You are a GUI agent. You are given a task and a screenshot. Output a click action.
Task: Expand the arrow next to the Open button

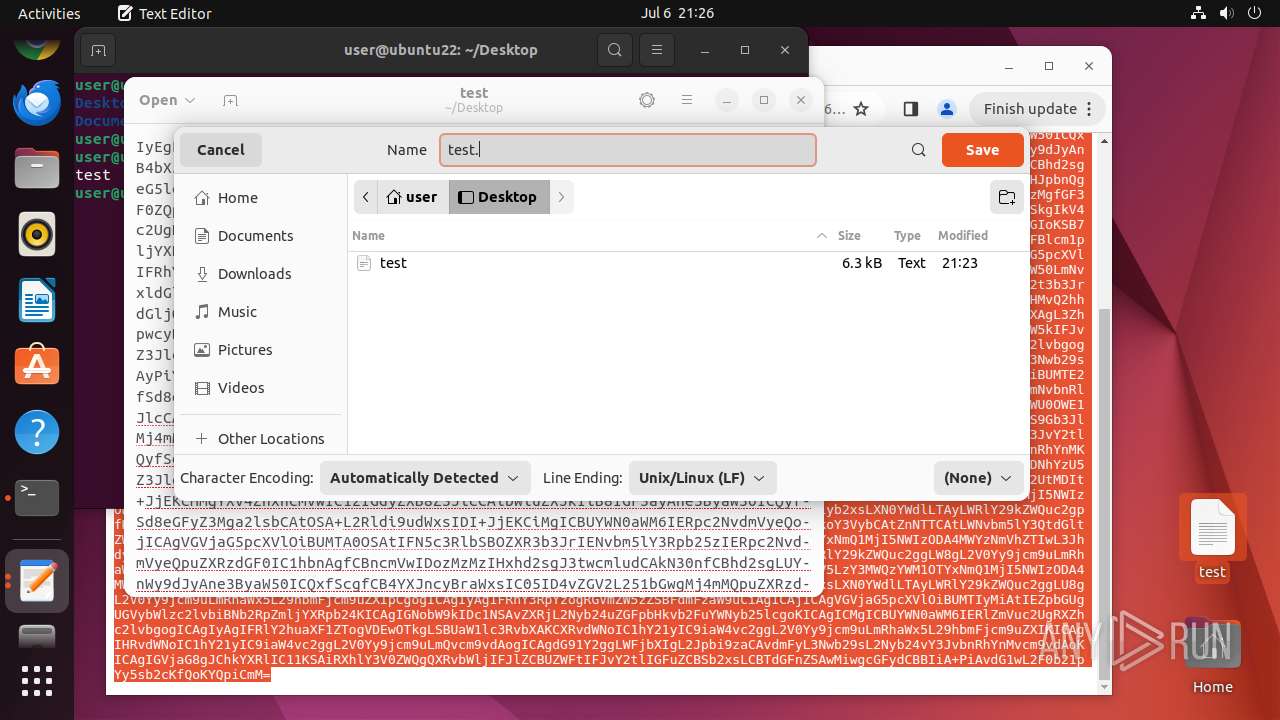190,100
